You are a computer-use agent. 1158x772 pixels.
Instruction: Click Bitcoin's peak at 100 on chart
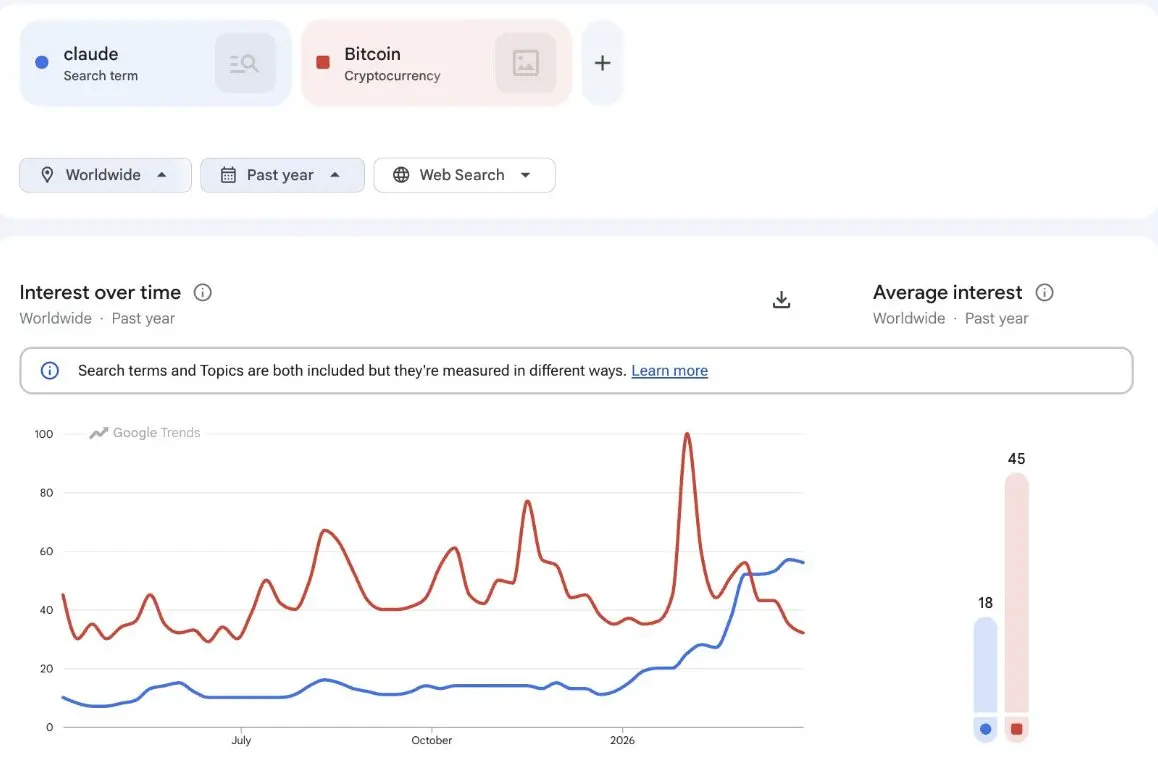coord(687,435)
